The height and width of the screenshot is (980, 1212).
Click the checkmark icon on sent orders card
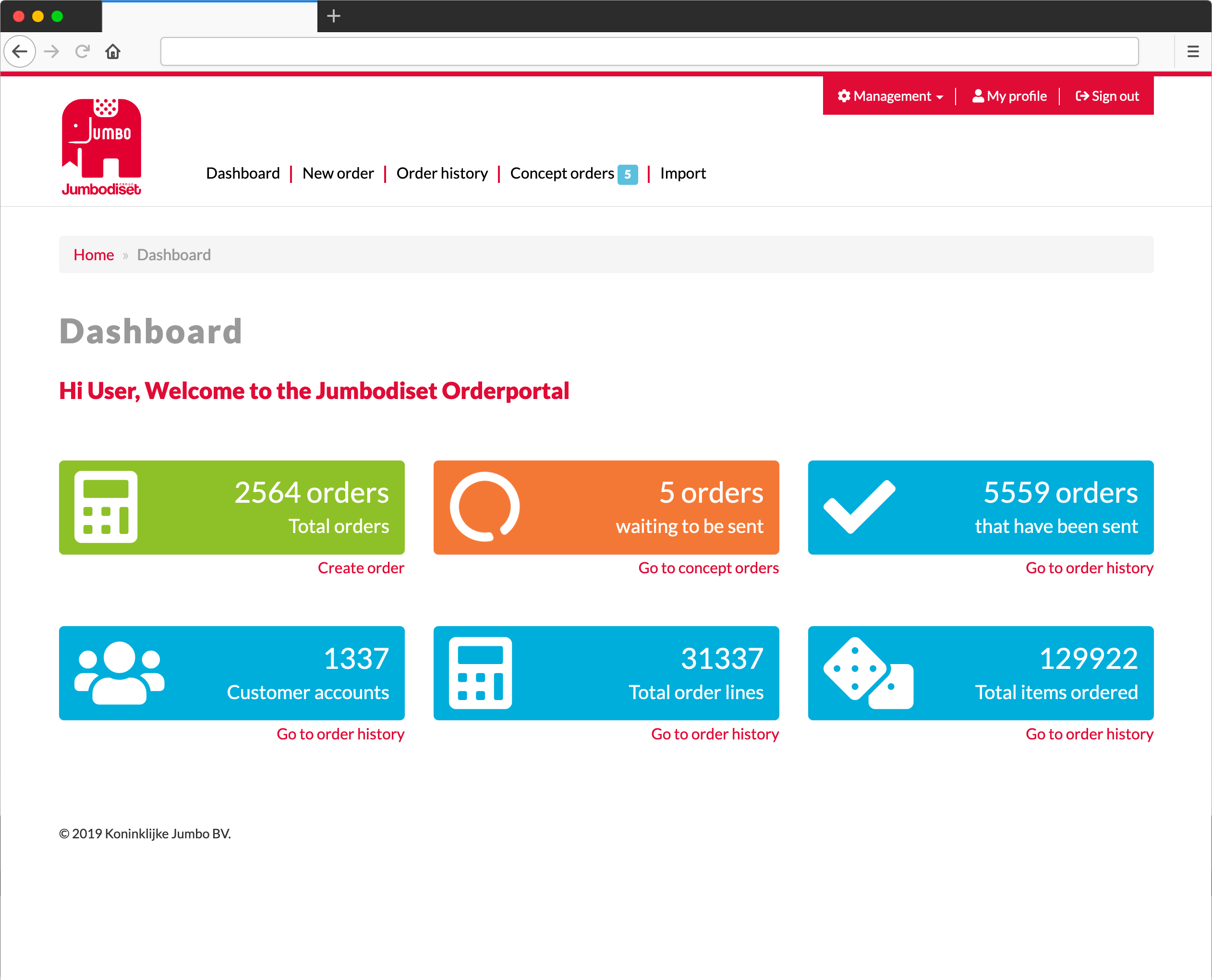point(859,507)
